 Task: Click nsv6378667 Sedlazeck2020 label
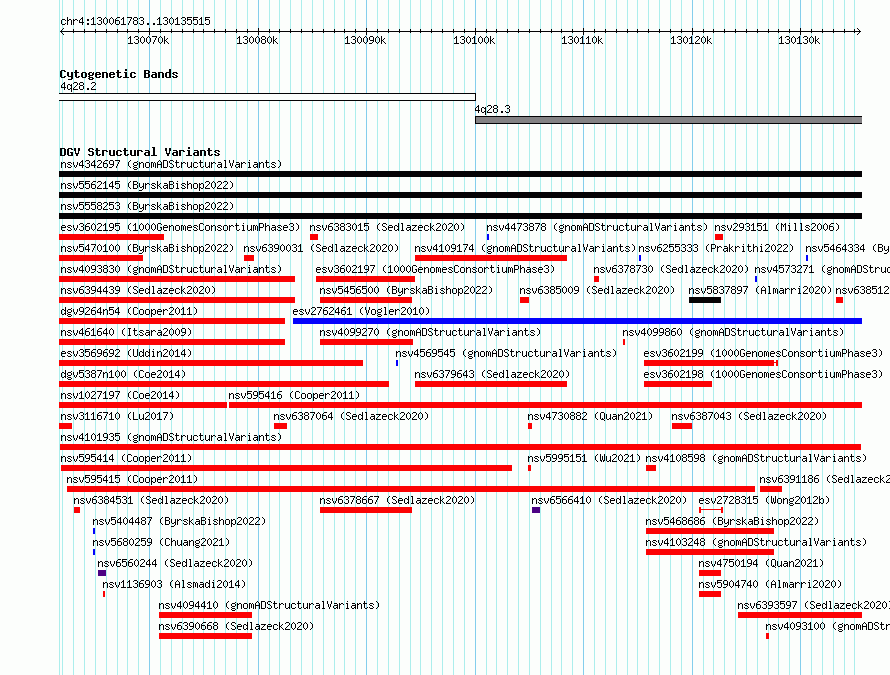(x=397, y=501)
